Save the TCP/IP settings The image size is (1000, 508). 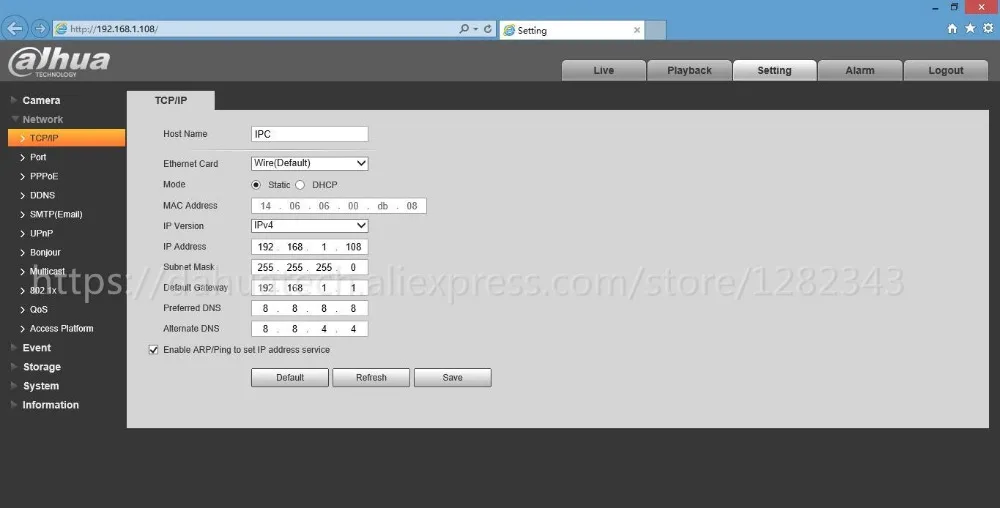coord(453,377)
